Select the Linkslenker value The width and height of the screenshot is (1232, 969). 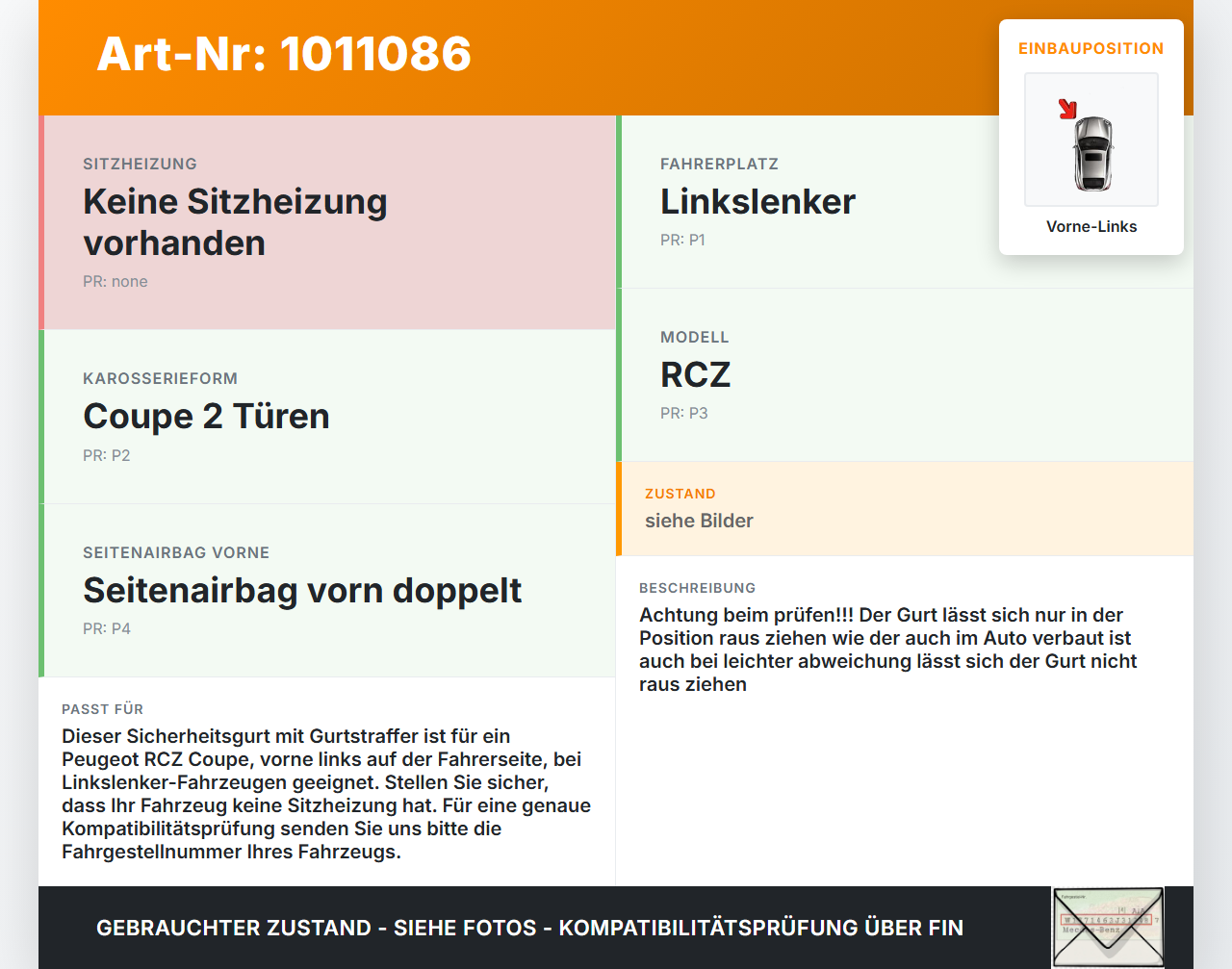point(757,201)
